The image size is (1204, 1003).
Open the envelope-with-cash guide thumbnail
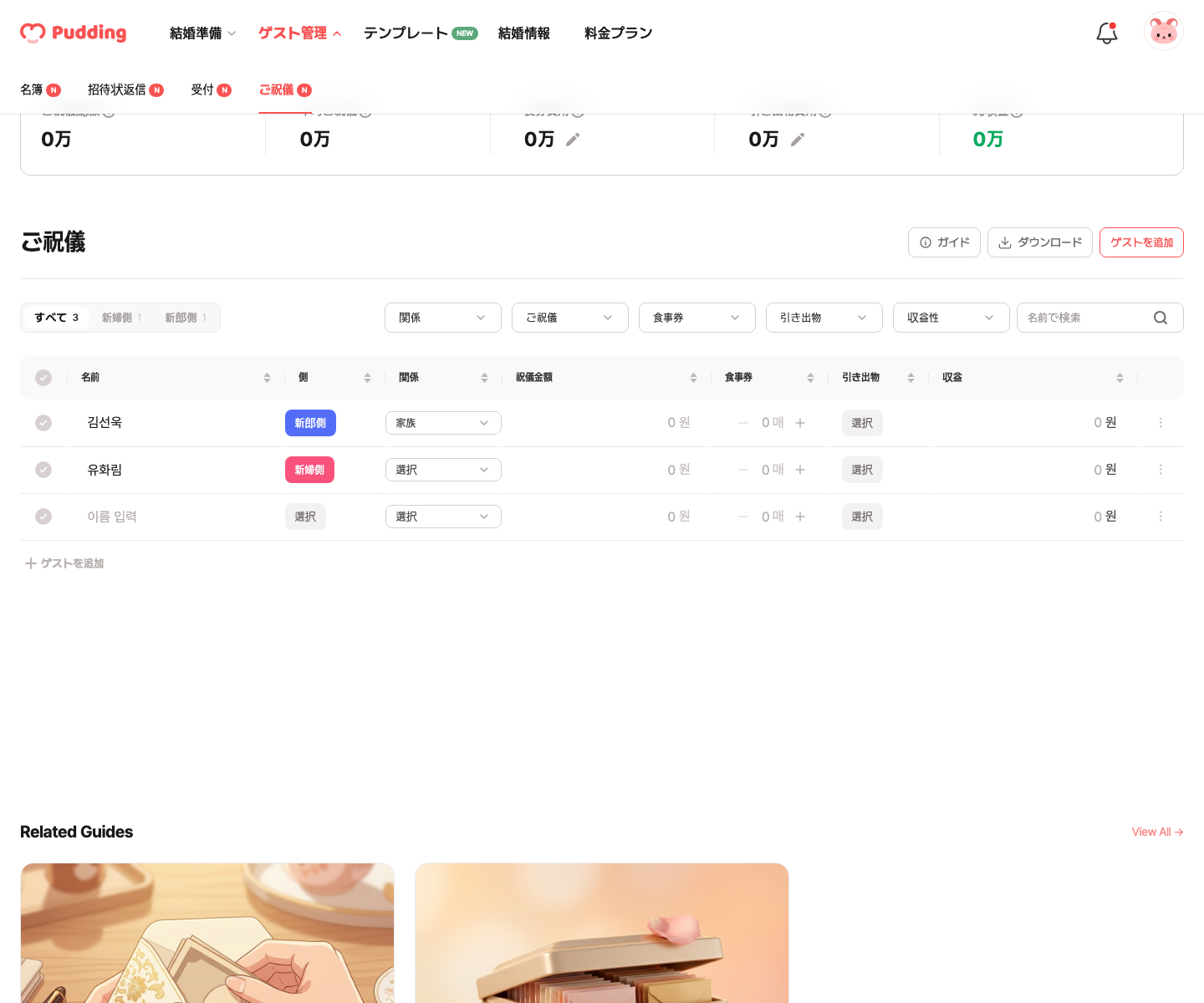pos(207,933)
